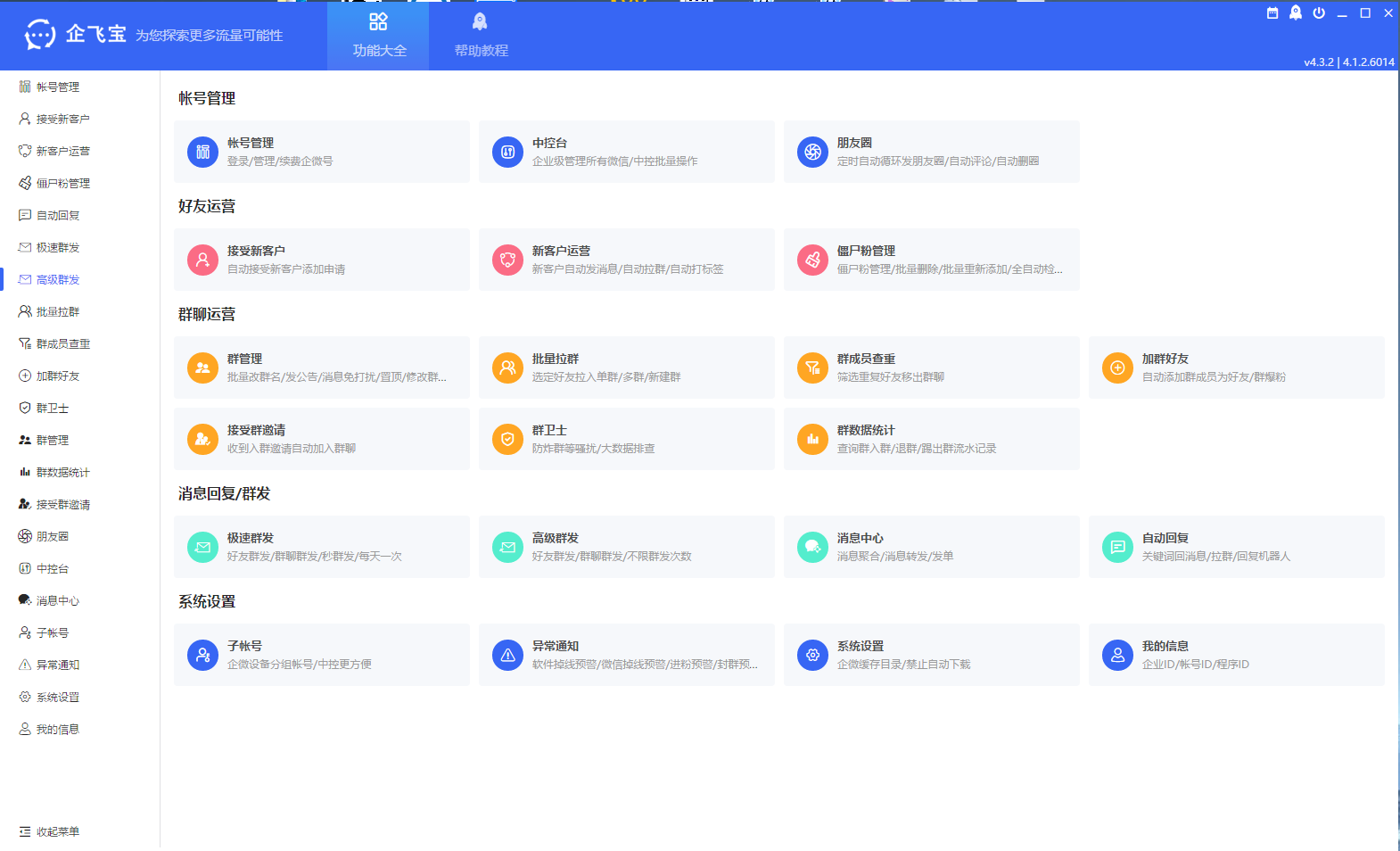Screen dimensions: 1400x851
Task: Open the 自动回复 function card
Action: (x=1236, y=547)
